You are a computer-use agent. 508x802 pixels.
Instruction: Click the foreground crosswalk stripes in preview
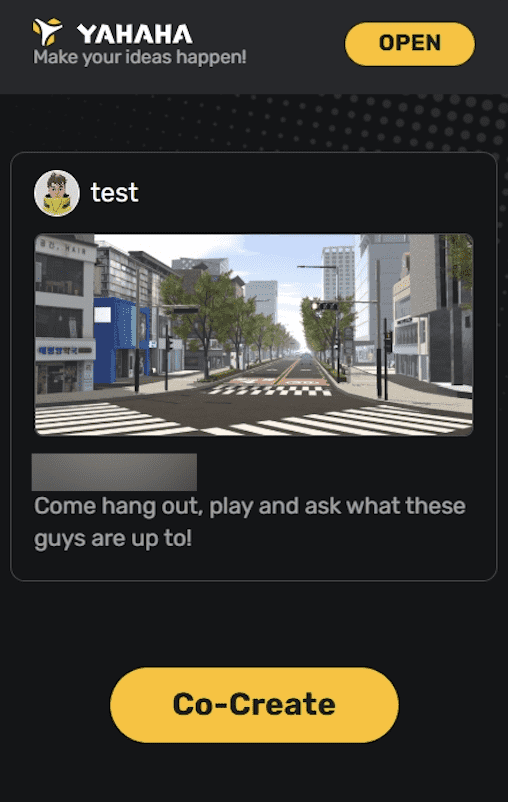point(254,419)
